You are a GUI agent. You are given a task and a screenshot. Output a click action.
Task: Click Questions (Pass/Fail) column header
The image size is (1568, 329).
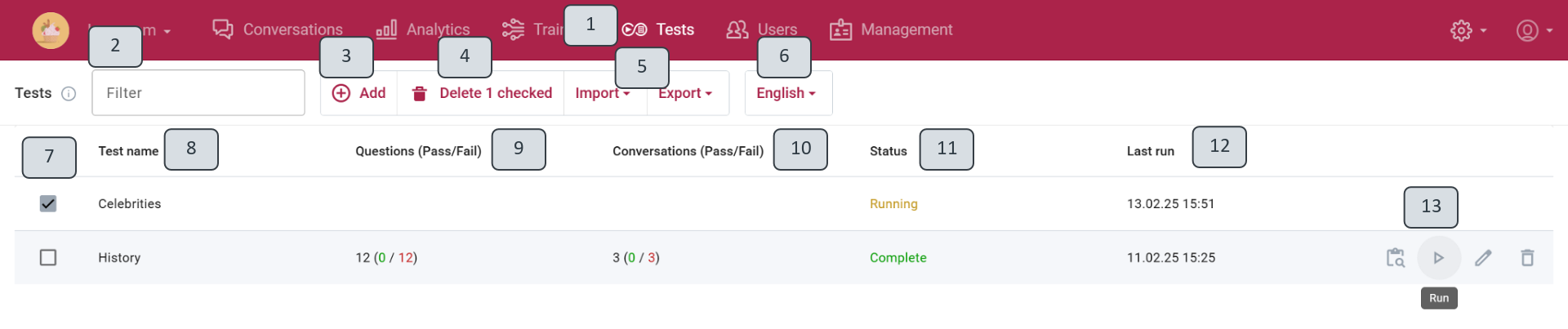tap(418, 151)
